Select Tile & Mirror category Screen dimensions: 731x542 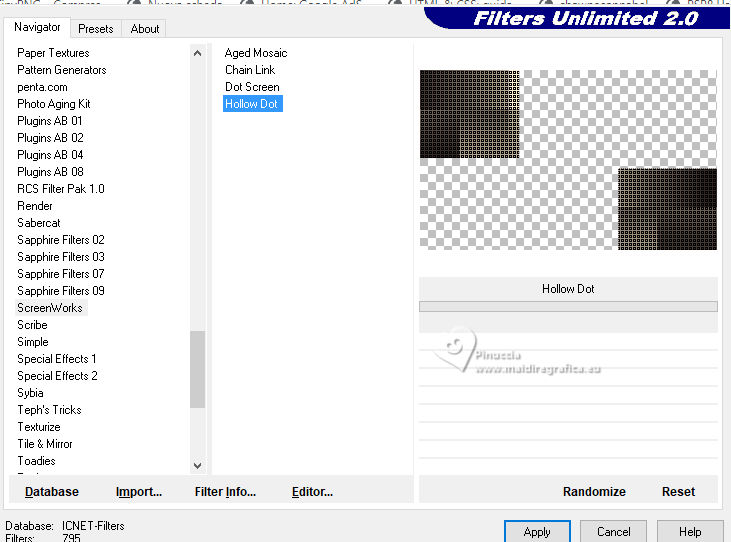tap(45, 444)
